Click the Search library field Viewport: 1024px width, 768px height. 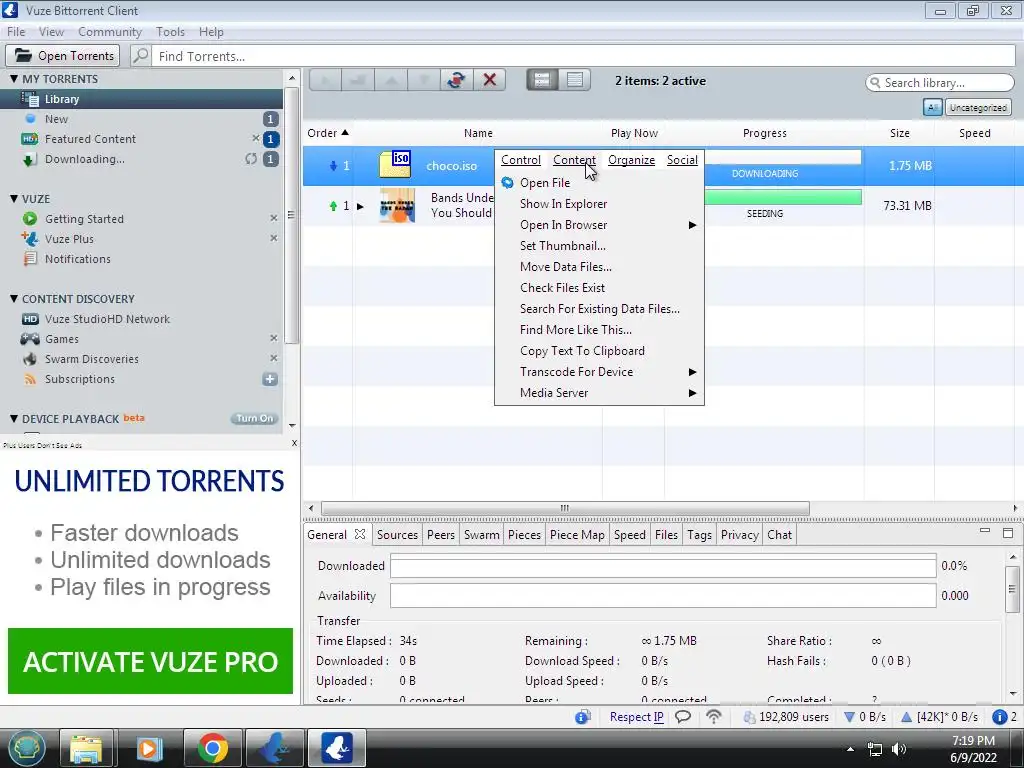940,82
